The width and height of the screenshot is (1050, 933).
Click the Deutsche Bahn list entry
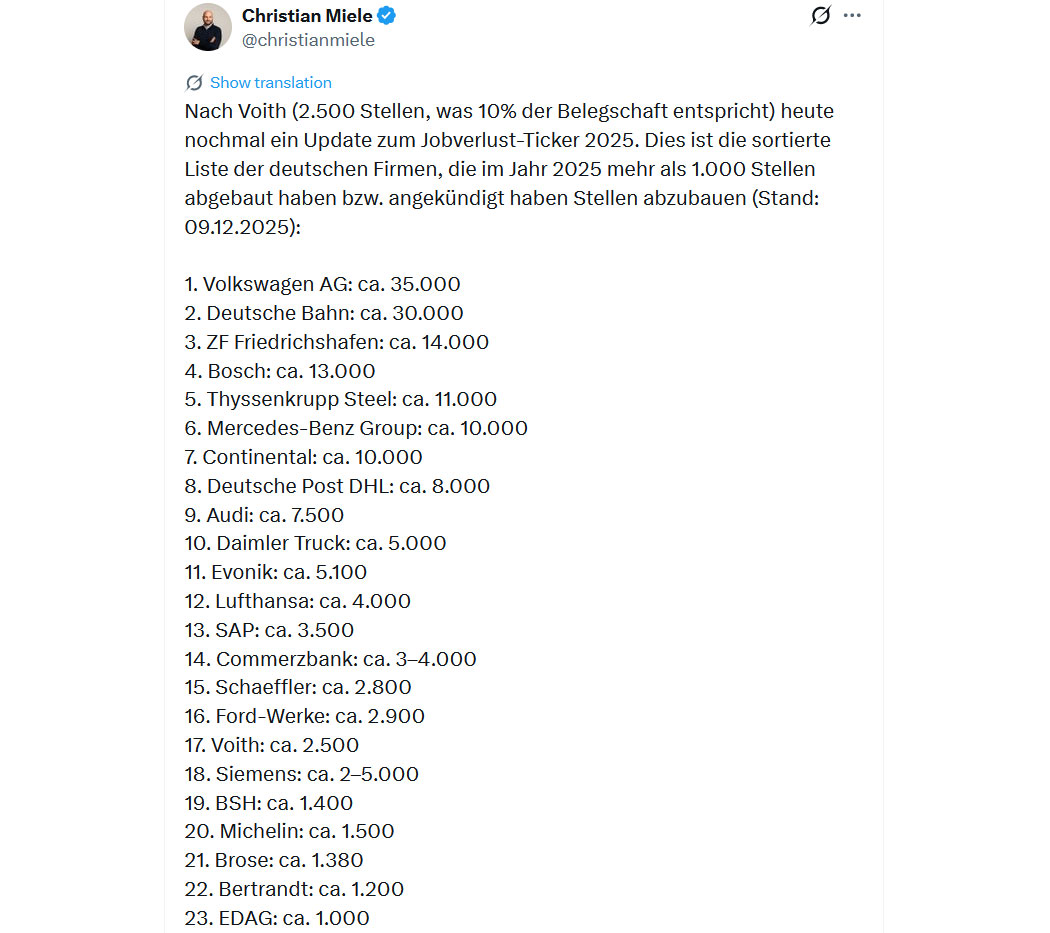pyautogui.click(x=324, y=313)
